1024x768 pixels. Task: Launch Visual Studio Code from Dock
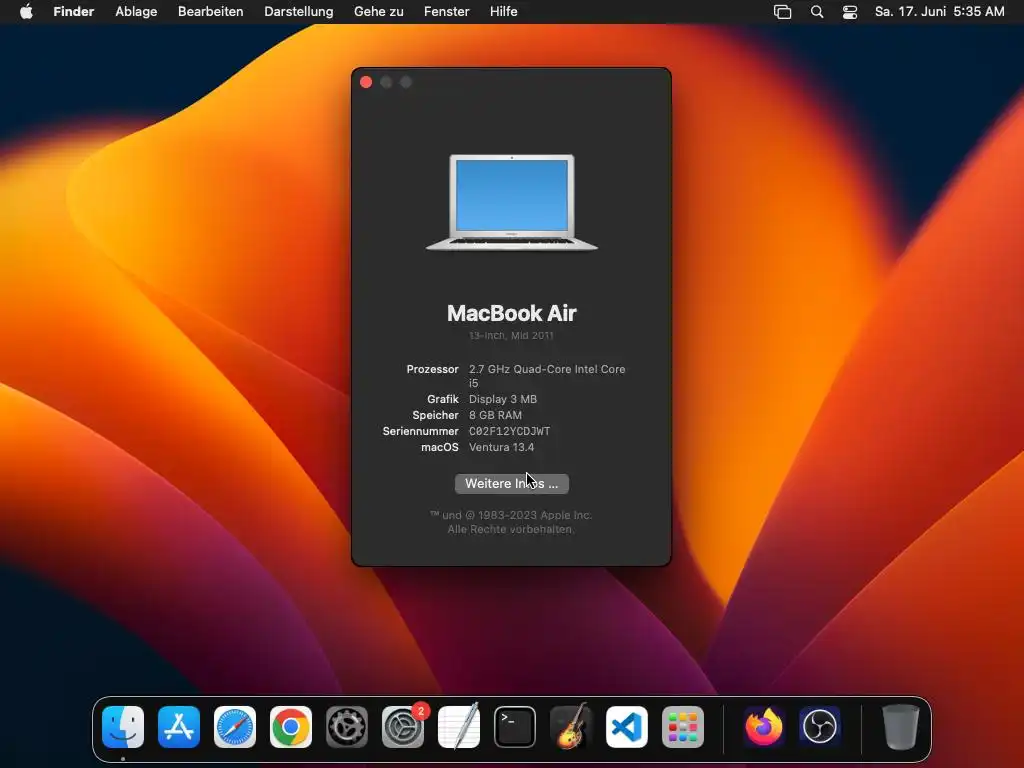(627, 727)
